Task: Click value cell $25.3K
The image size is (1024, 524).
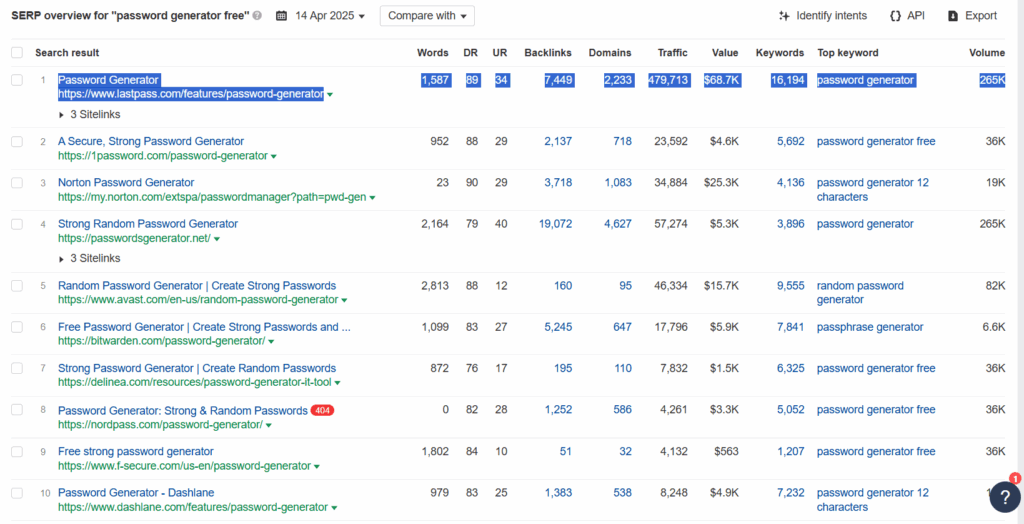Action: tap(721, 182)
